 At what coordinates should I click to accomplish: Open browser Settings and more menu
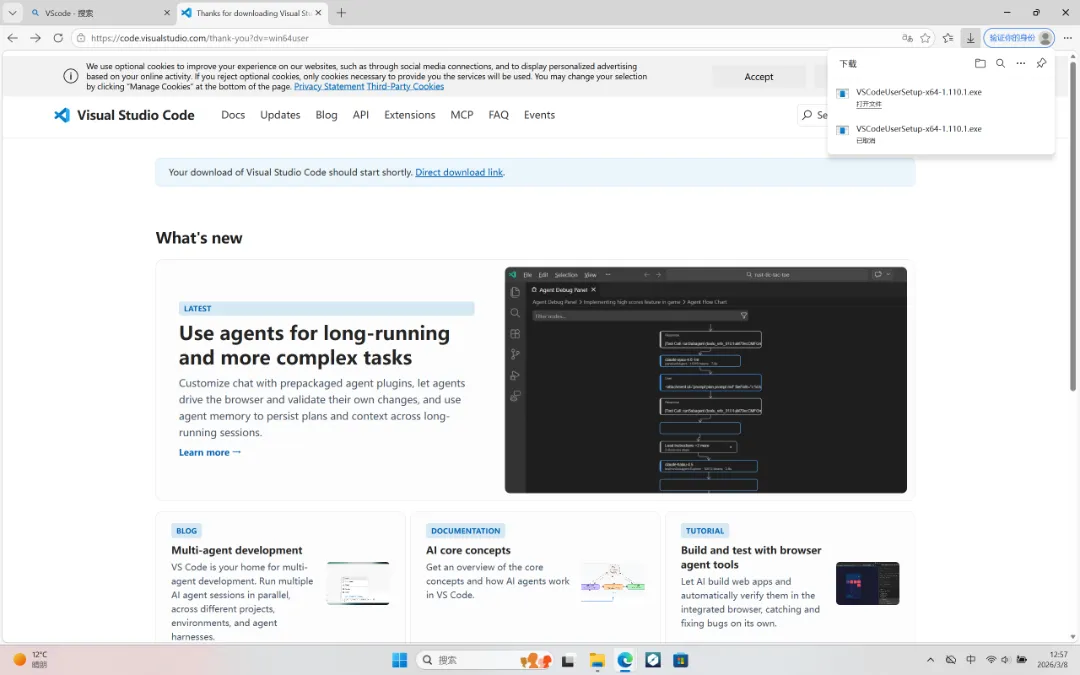[1068, 38]
